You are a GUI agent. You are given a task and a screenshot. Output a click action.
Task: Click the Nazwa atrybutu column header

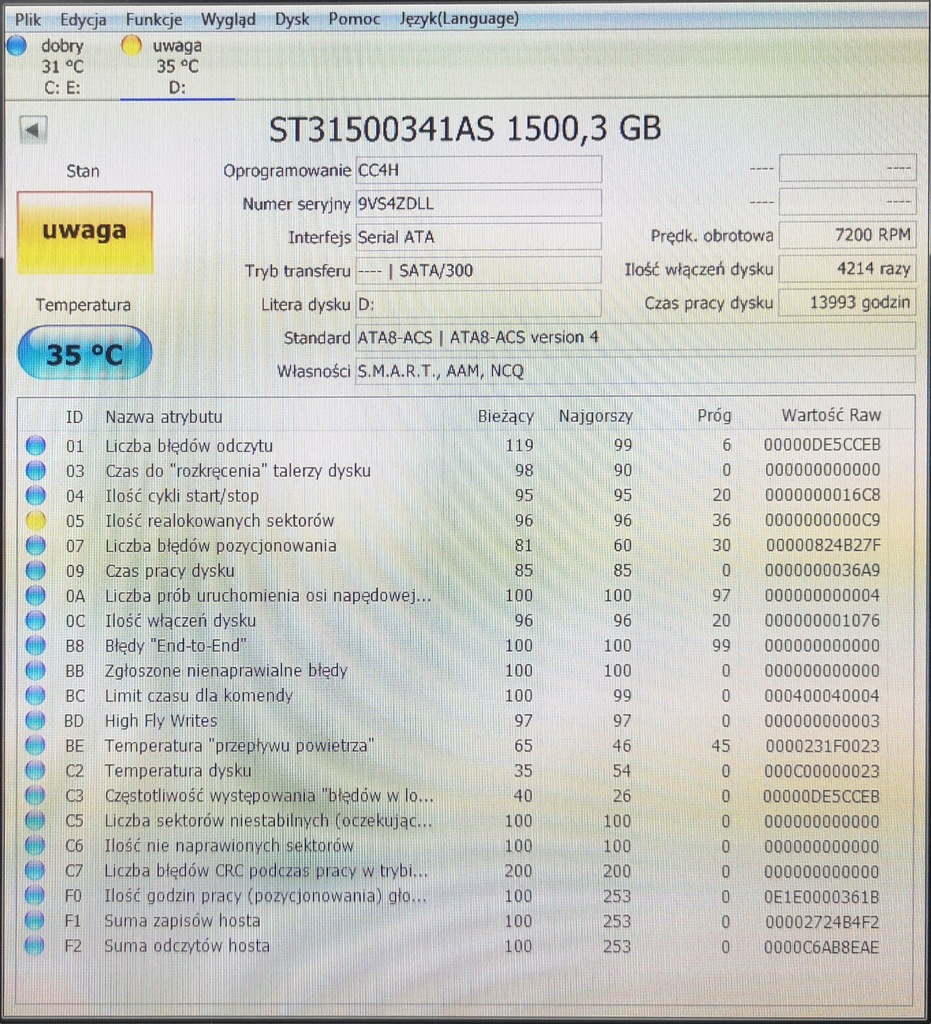[164, 417]
